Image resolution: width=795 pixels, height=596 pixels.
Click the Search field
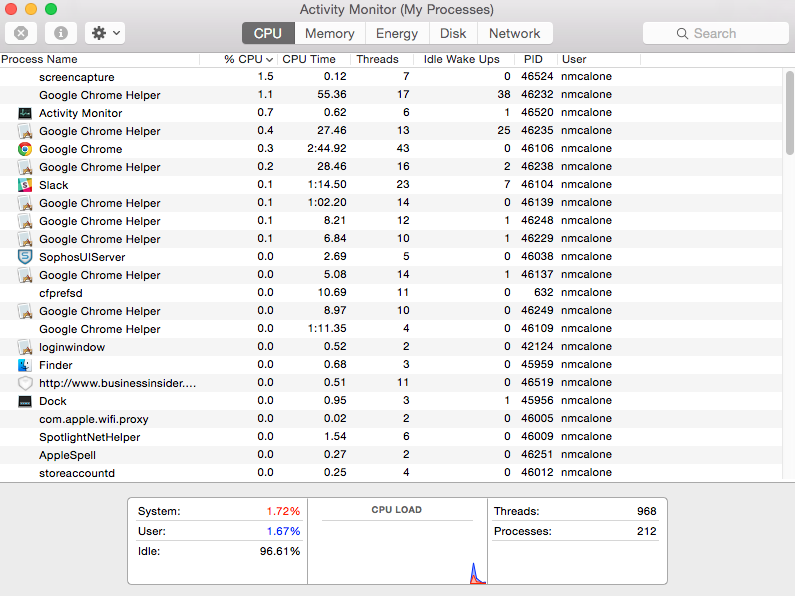714,33
